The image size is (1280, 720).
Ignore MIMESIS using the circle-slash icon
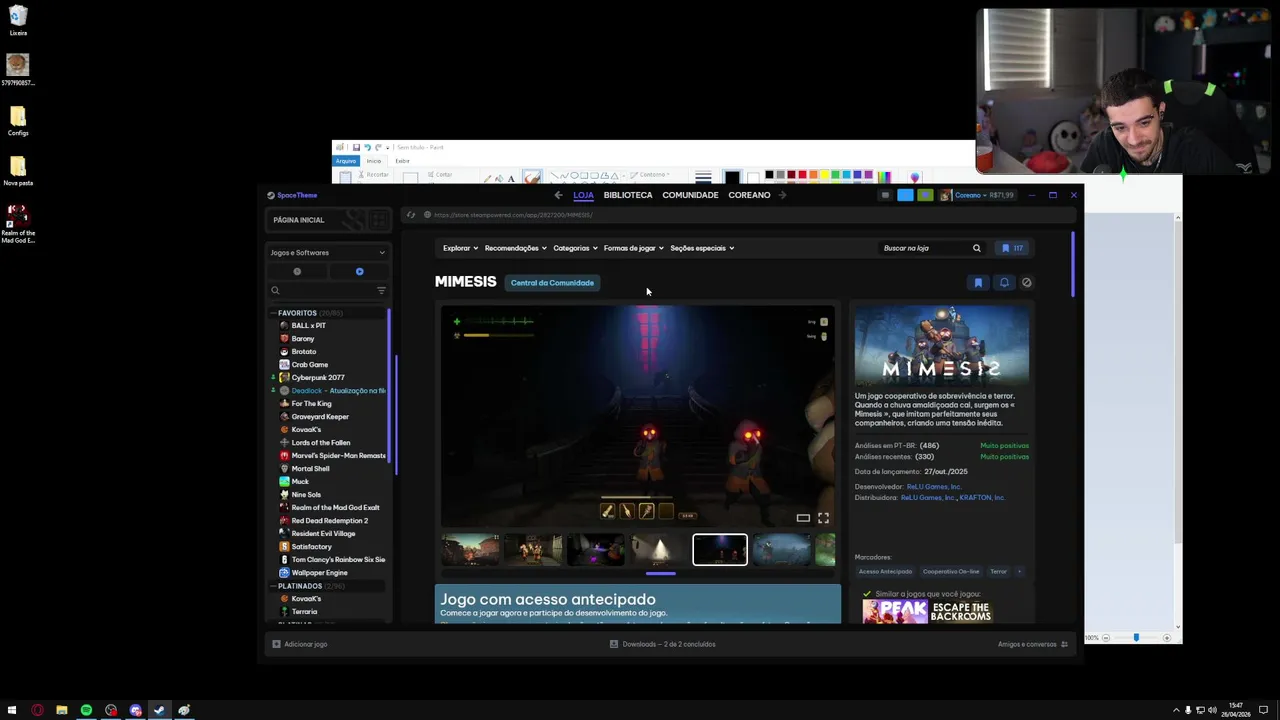click(1026, 283)
